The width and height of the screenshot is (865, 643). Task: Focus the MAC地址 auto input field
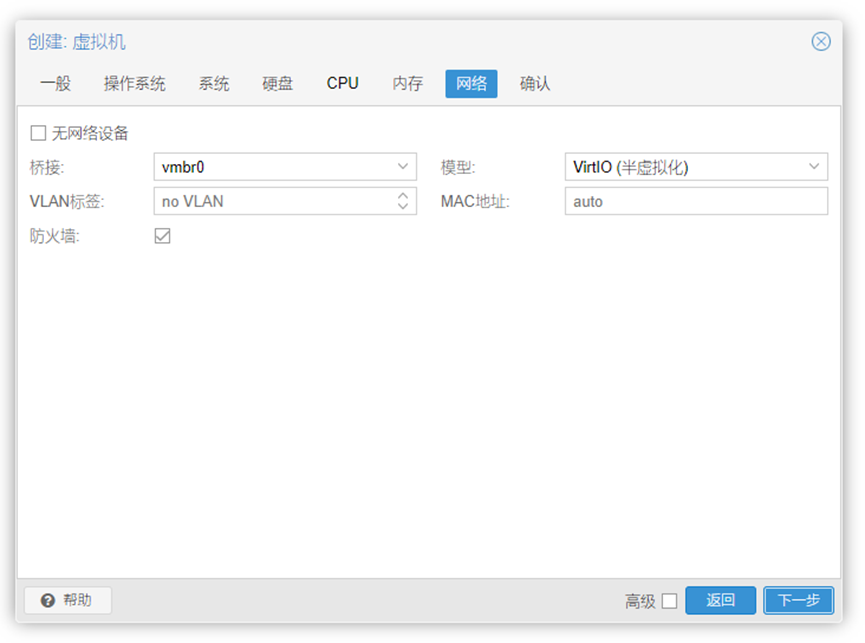(x=696, y=201)
